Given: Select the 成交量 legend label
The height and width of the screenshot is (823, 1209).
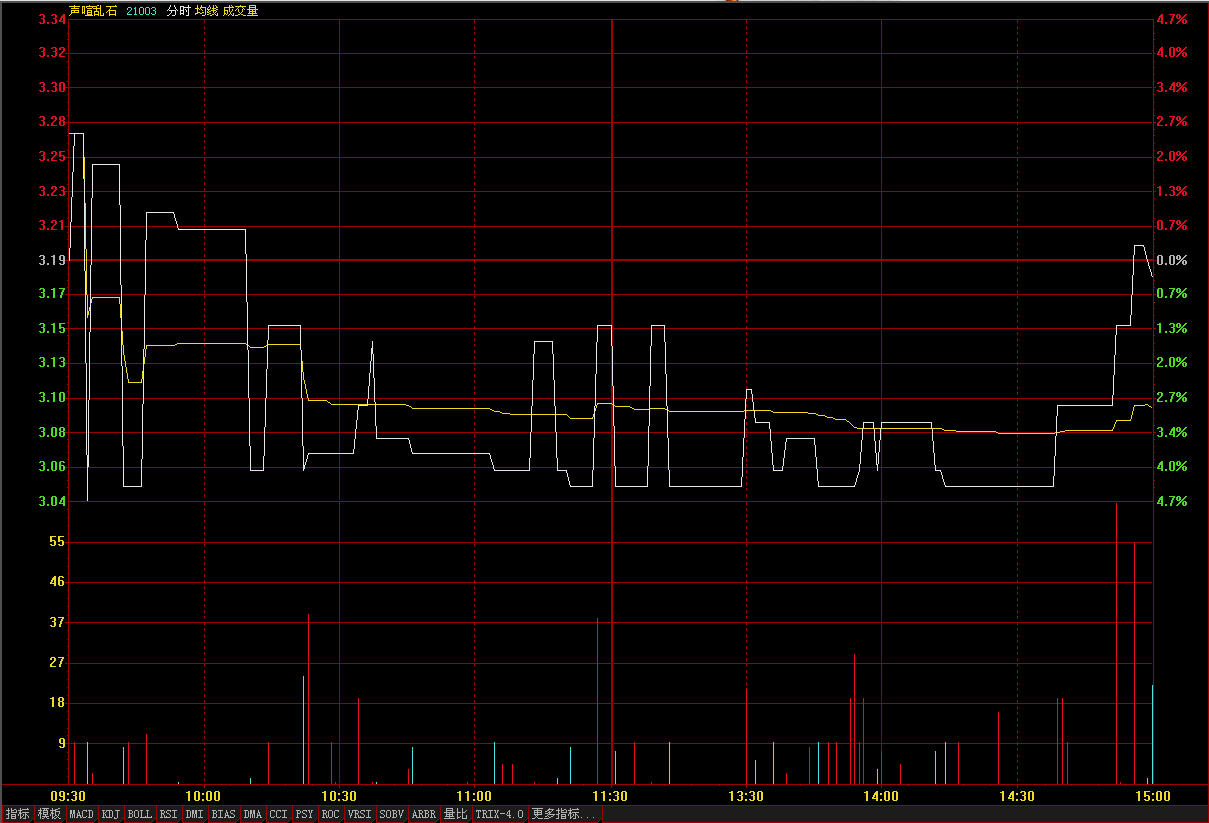Looking at the screenshot, I should tap(240, 11).
